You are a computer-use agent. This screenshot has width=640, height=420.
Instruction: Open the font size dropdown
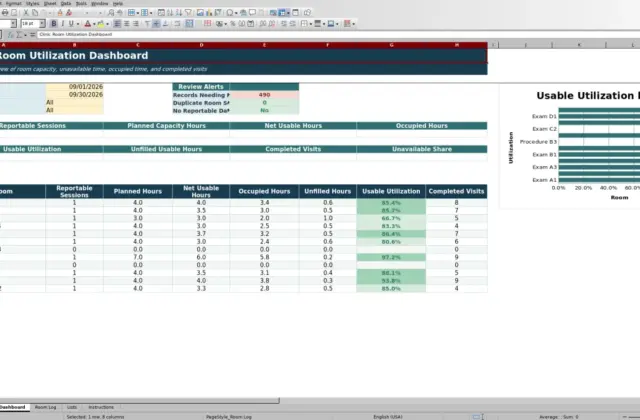pos(42,24)
